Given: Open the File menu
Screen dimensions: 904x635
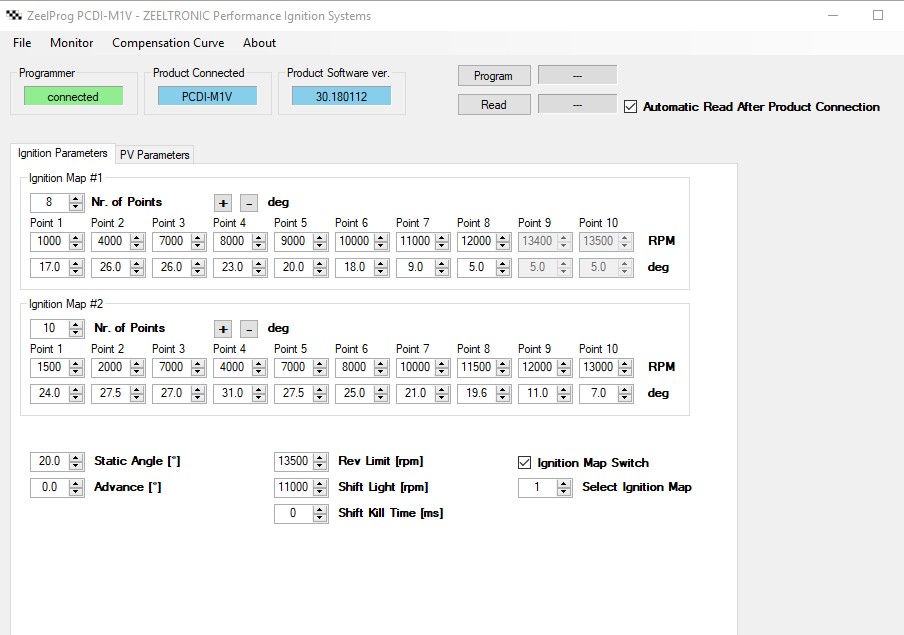Looking at the screenshot, I should click(22, 43).
